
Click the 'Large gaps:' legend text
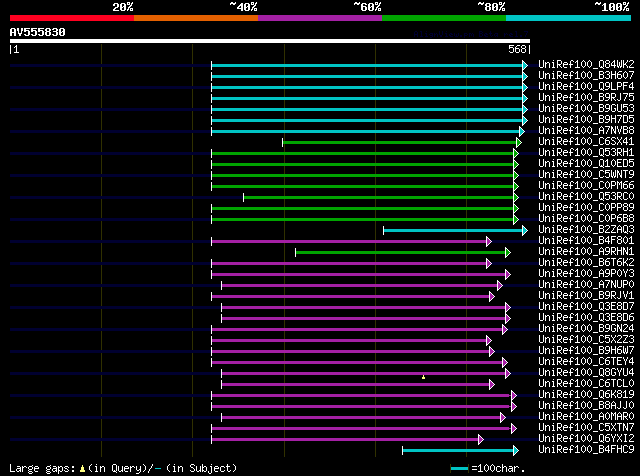click(x=42, y=469)
